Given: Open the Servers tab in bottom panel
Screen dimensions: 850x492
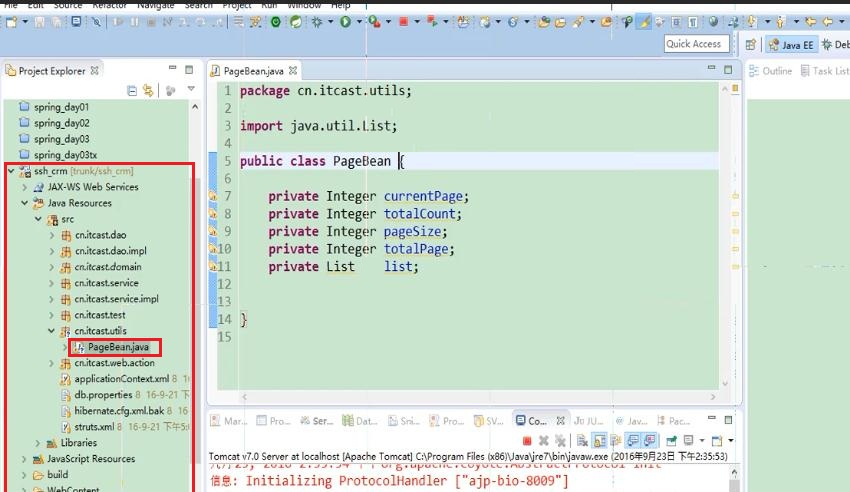Looking at the screenshot, I should coord(317,420).
